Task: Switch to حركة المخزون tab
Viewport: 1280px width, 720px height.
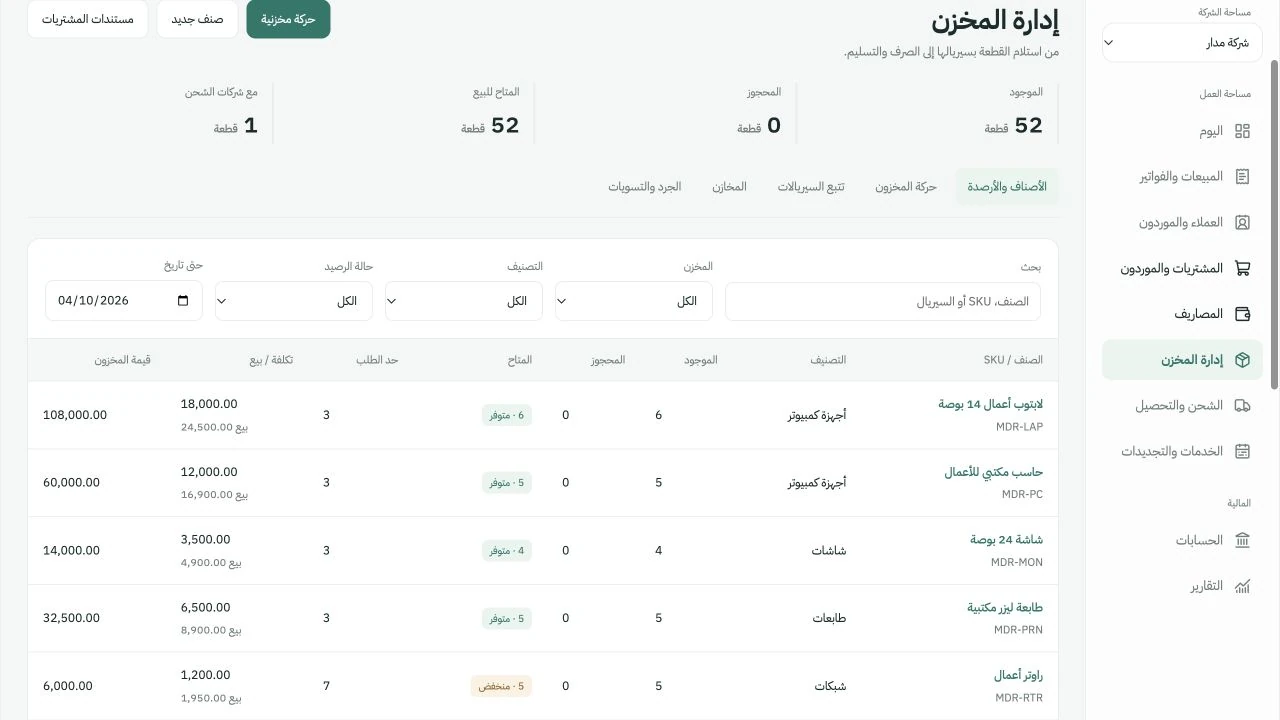Action: [x=906, y=187]
